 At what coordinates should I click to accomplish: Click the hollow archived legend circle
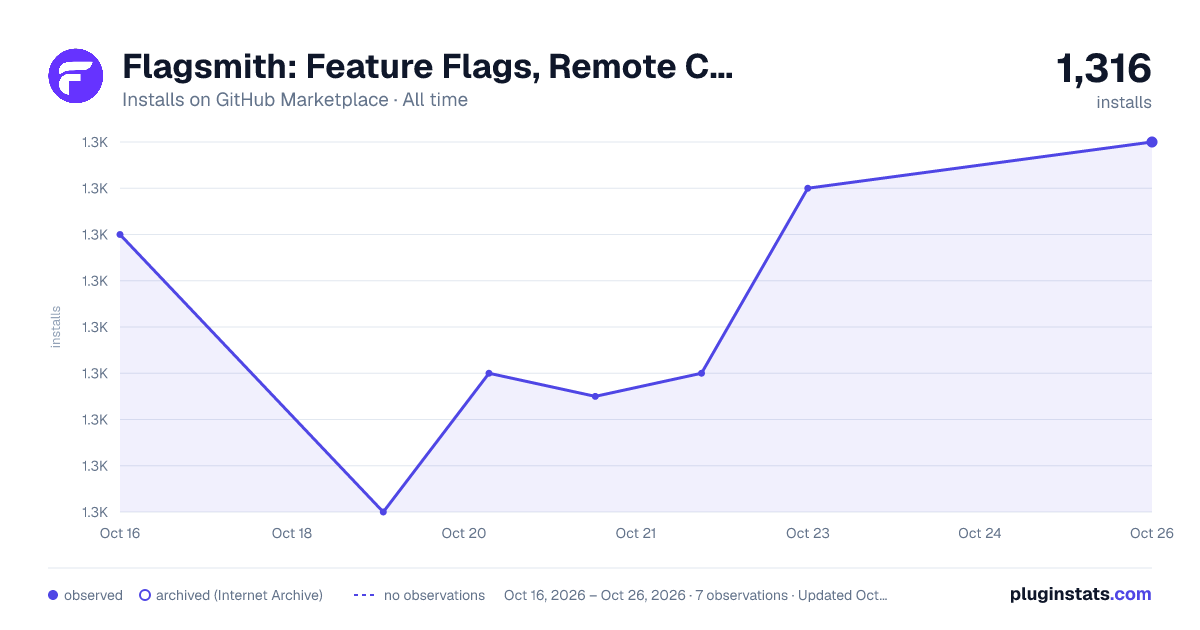(x=145, y=595)
